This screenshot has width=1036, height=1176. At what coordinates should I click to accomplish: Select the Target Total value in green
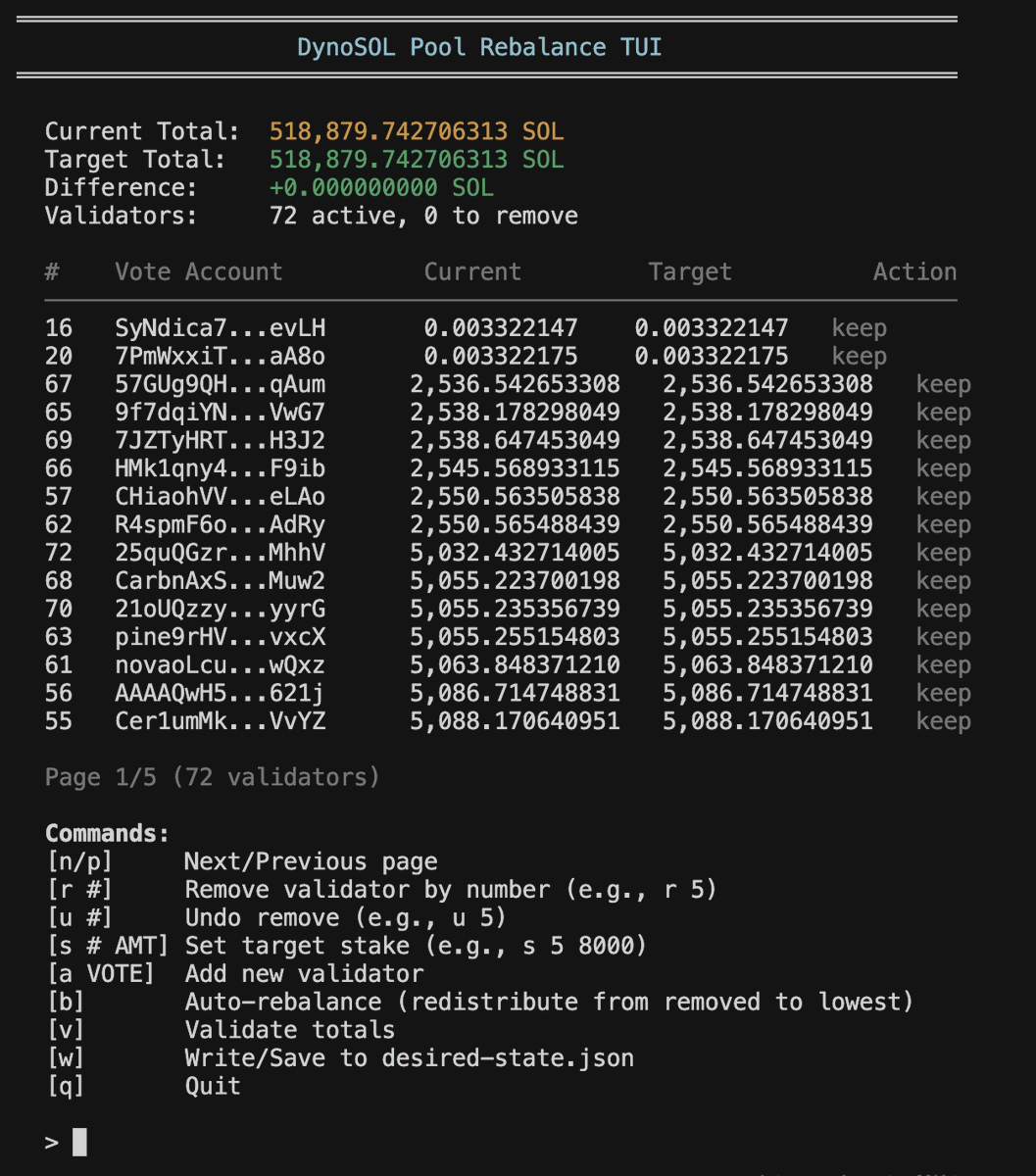(417, 160)
